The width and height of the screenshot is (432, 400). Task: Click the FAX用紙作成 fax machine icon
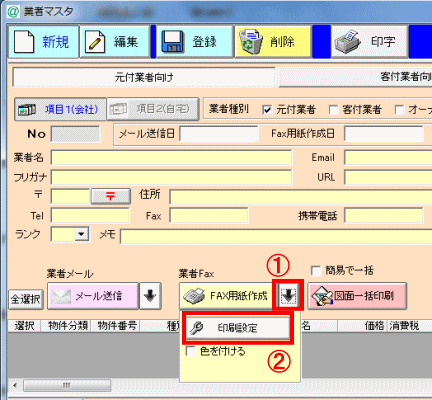pos(194,296)
